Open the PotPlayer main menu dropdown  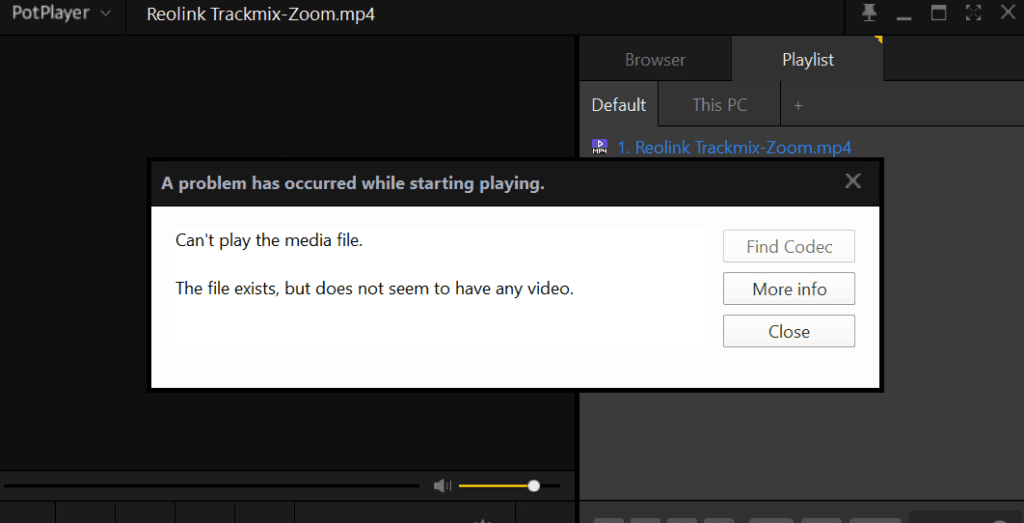click(60, 16)
